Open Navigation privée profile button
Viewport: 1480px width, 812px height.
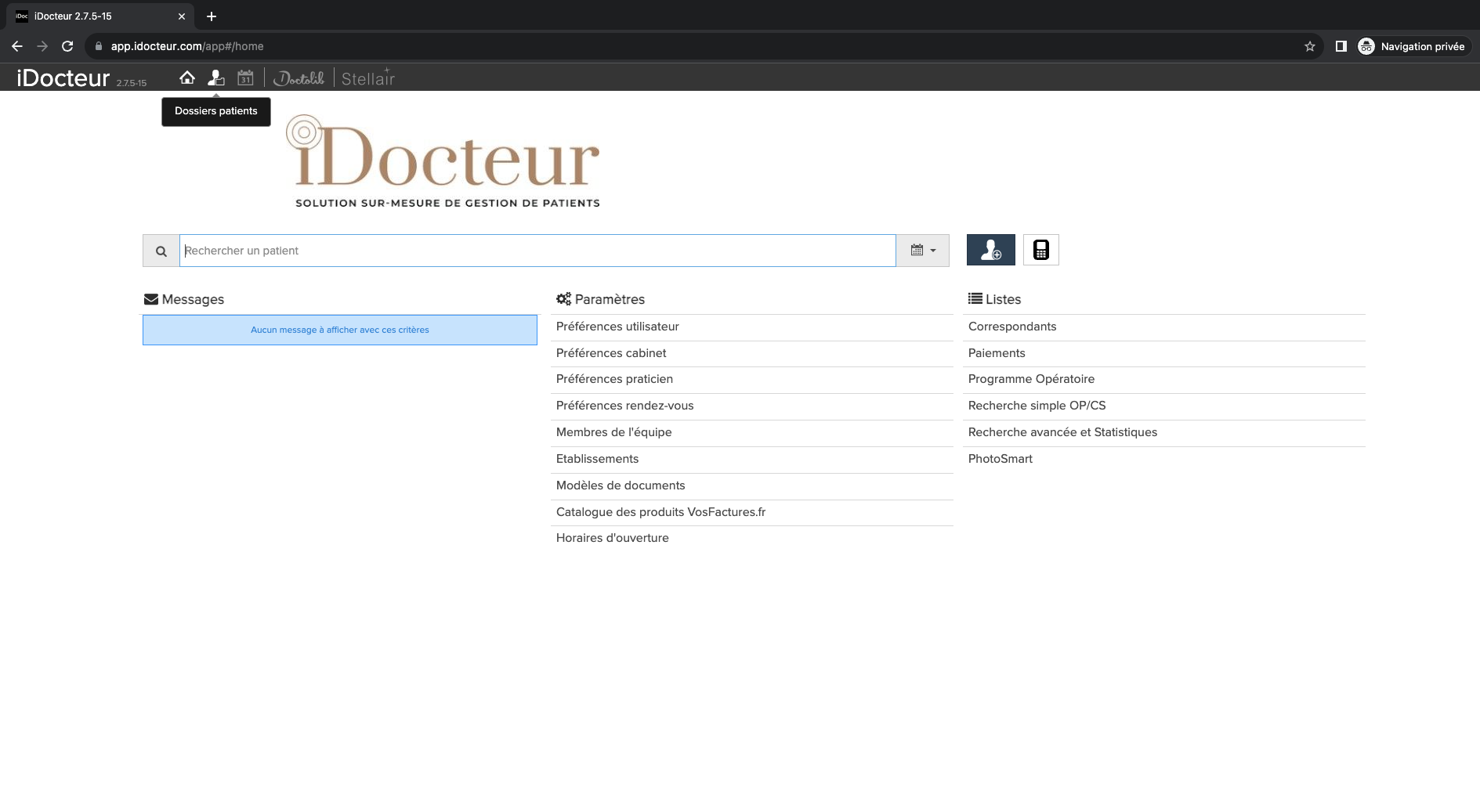(1413, 46)
